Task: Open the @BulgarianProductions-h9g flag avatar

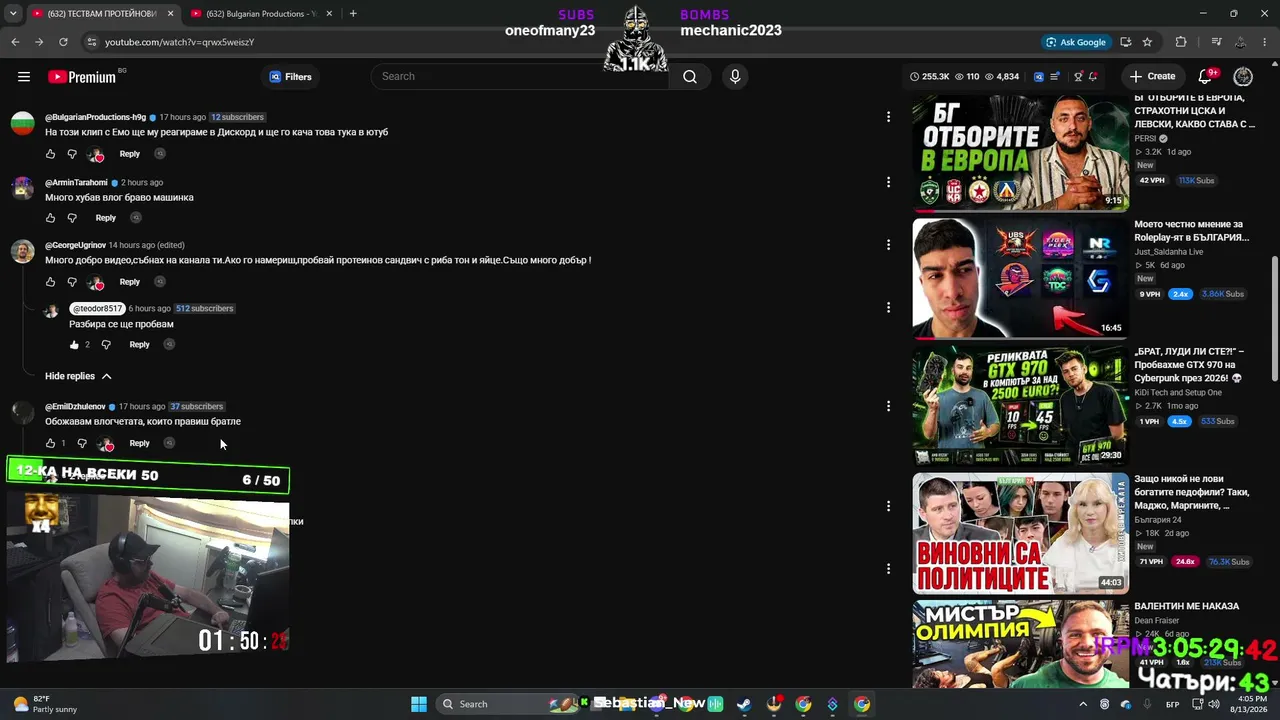Action: click(23, 123)
